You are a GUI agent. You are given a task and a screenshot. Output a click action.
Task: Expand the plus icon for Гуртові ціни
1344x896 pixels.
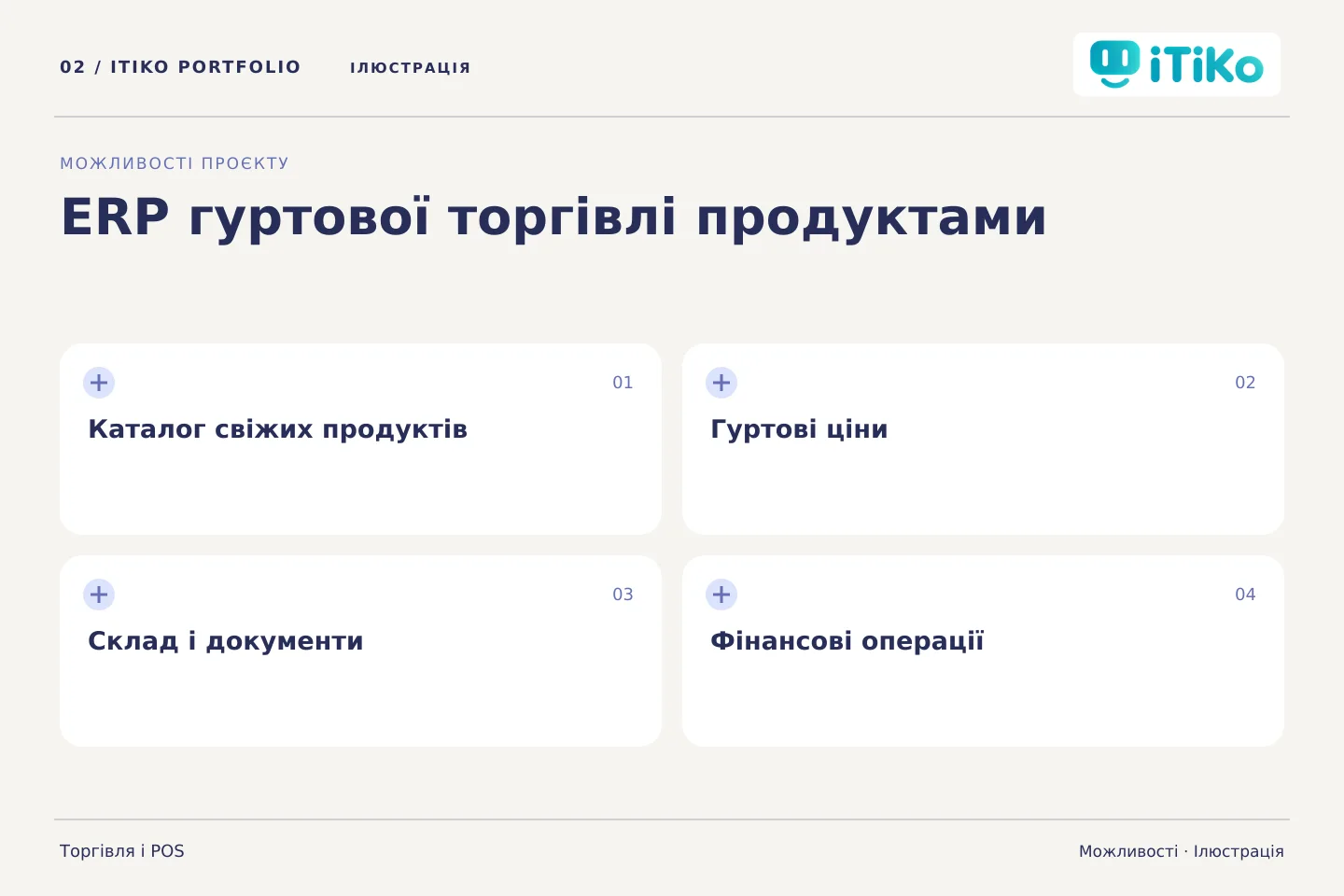pos(721,383)
